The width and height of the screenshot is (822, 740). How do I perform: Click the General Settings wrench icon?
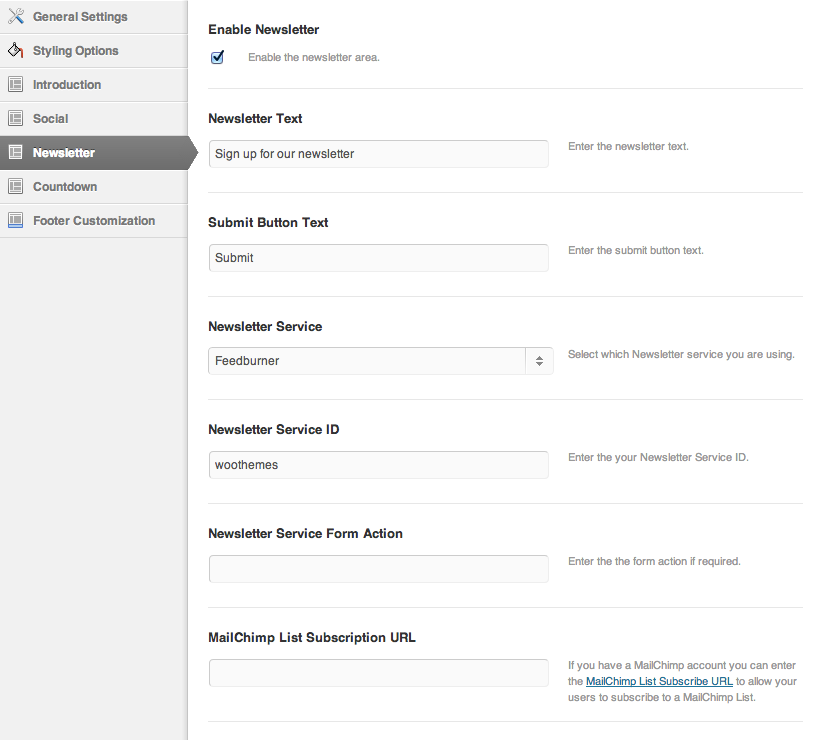pyautogui.click(x=16, y=16)
